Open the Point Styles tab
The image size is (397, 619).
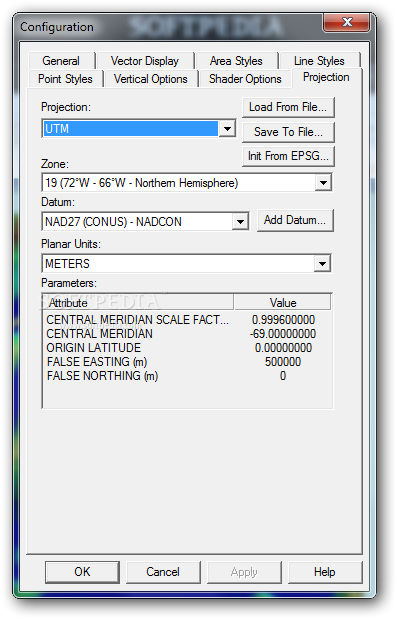pos(66,79)
